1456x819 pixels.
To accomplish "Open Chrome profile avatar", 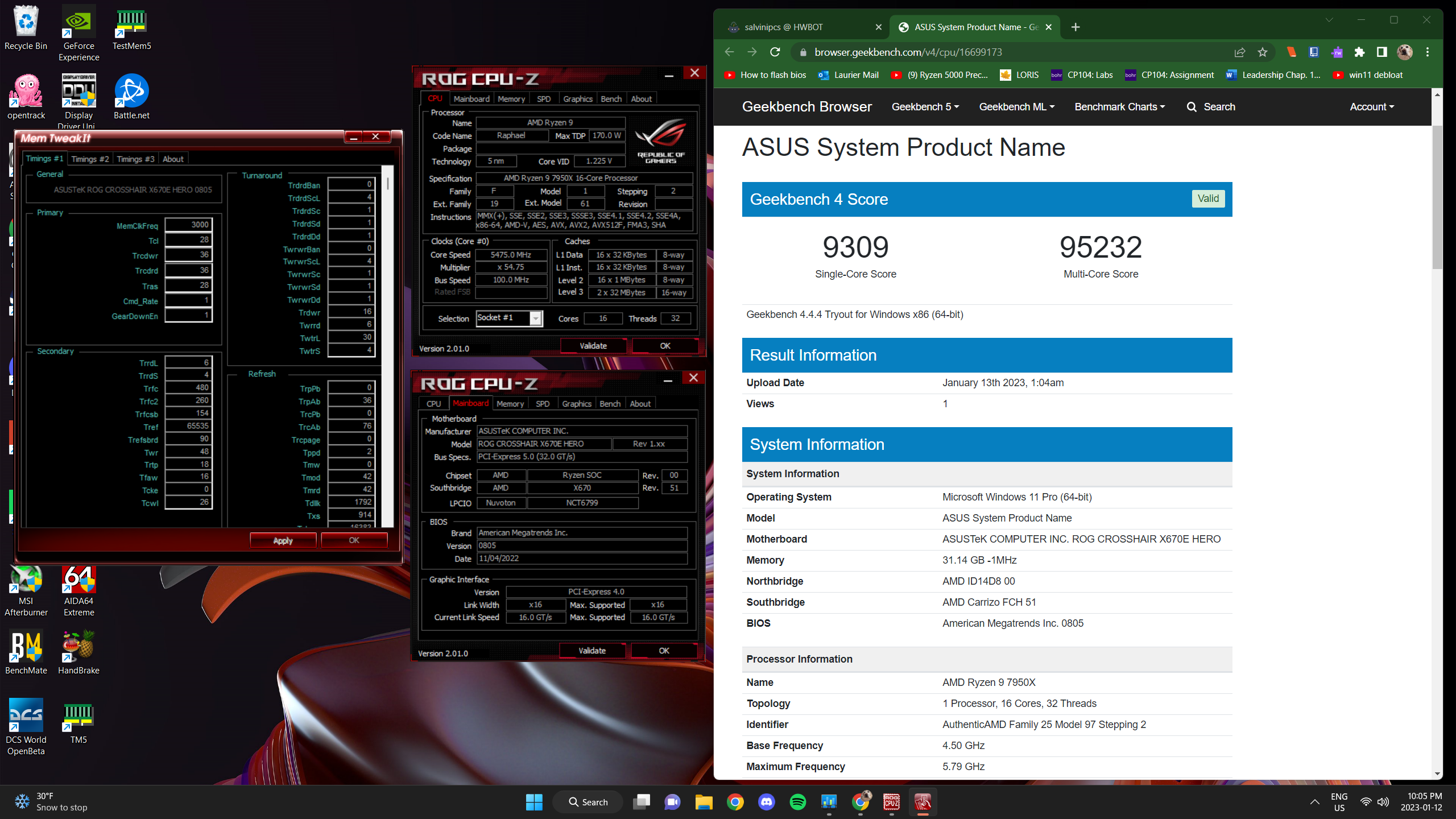I will [x=1405, y=52].
